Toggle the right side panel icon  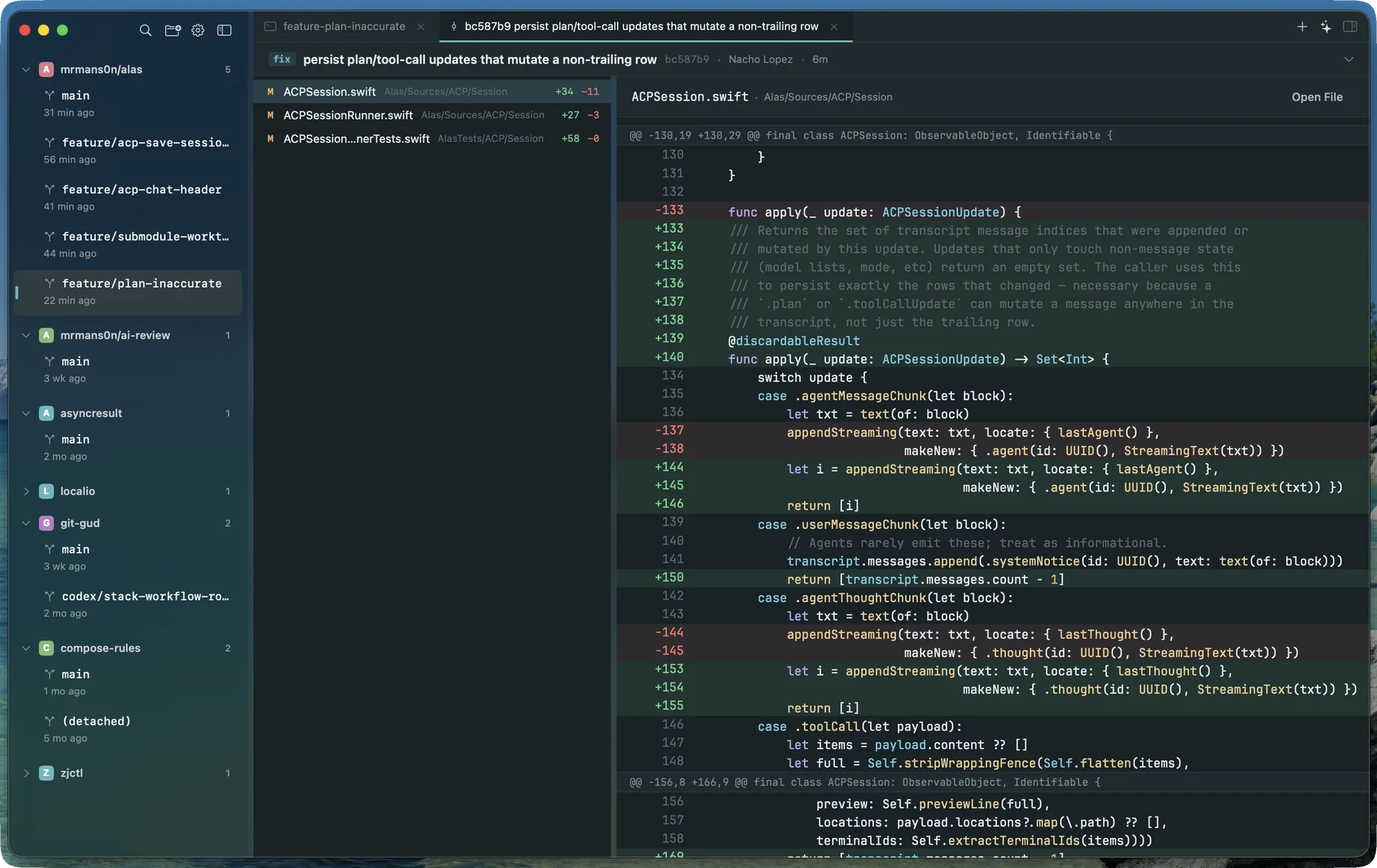[x=1349, y=26]
